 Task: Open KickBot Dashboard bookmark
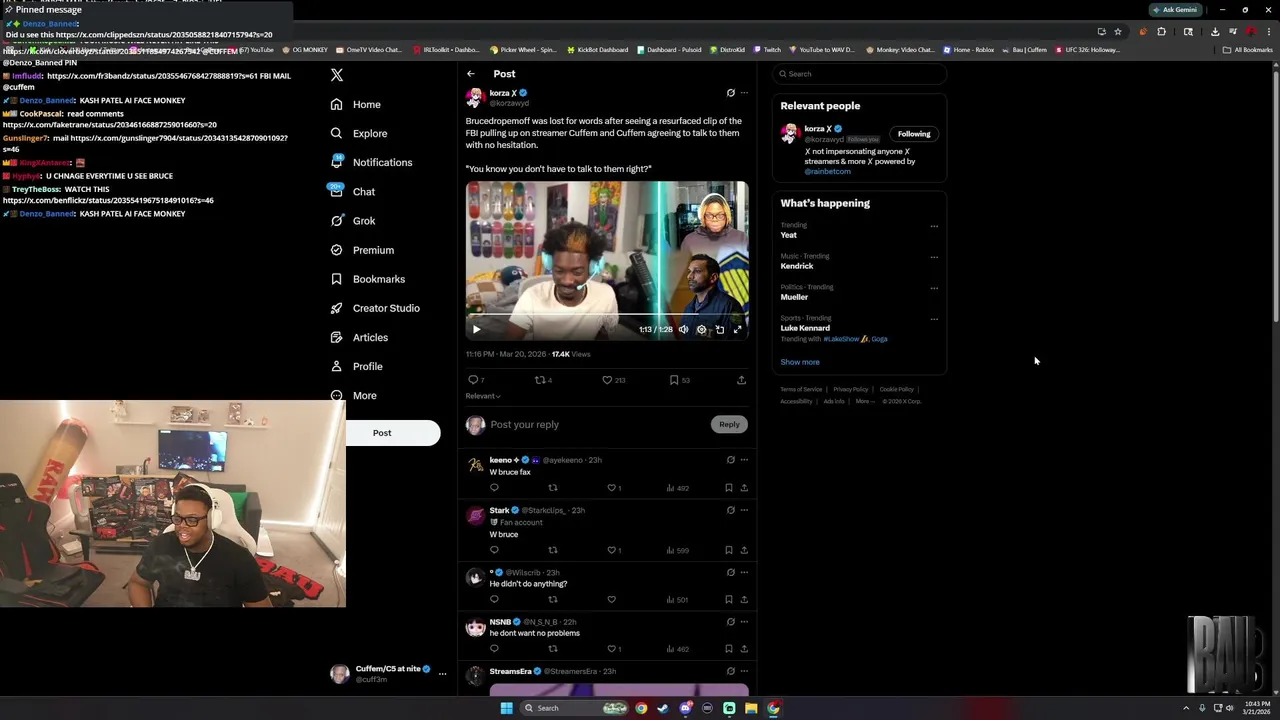tap(598, 50)
